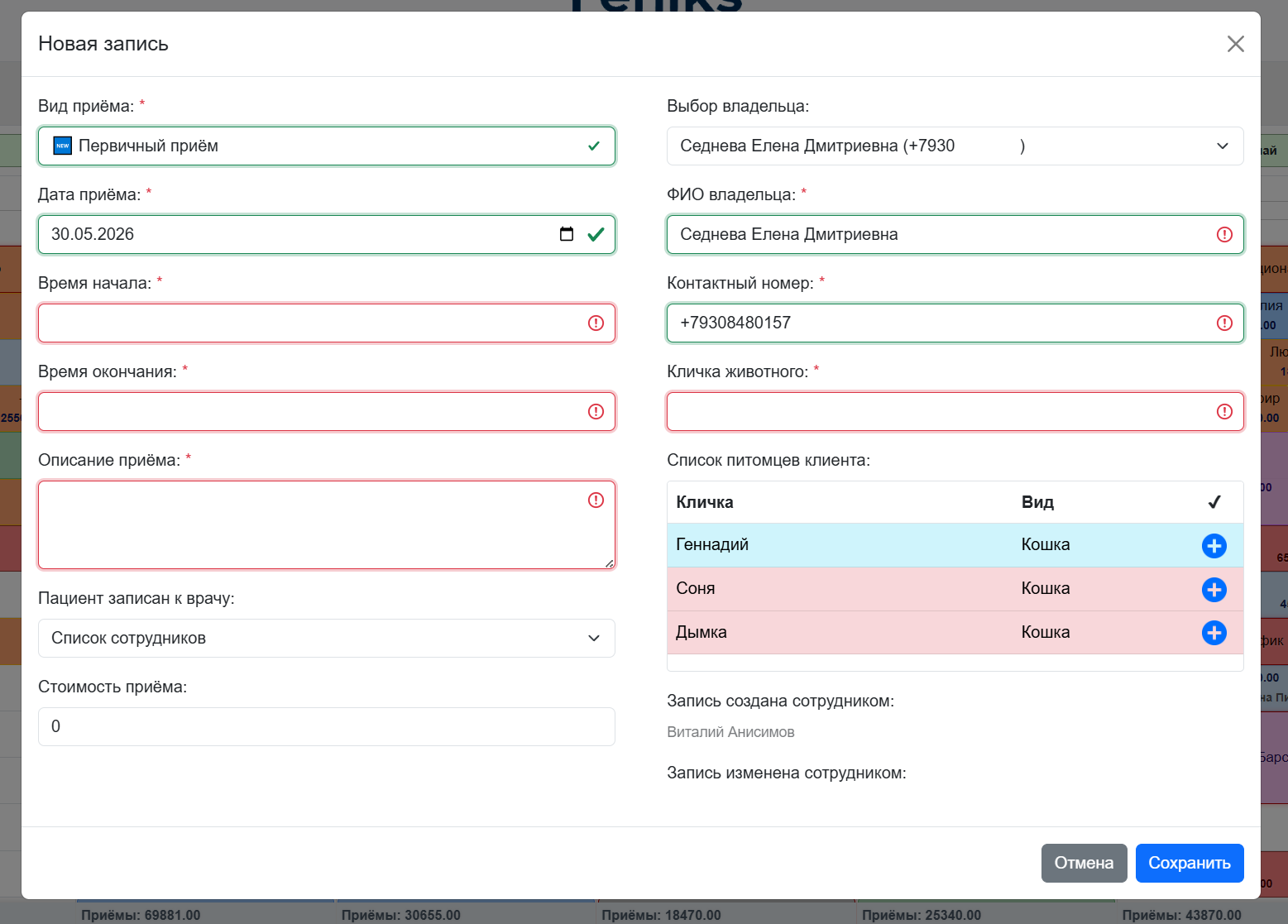Click into Описание приёма text area
This screenshot has height=924, width=1288.
click(327, 524)
